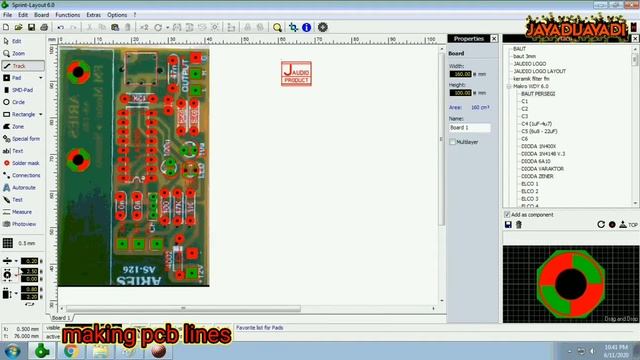The width and height of the screenshot is (640, 360).
Task: Open the Rectangle type dropdown arrow
Action: (40, 115)
